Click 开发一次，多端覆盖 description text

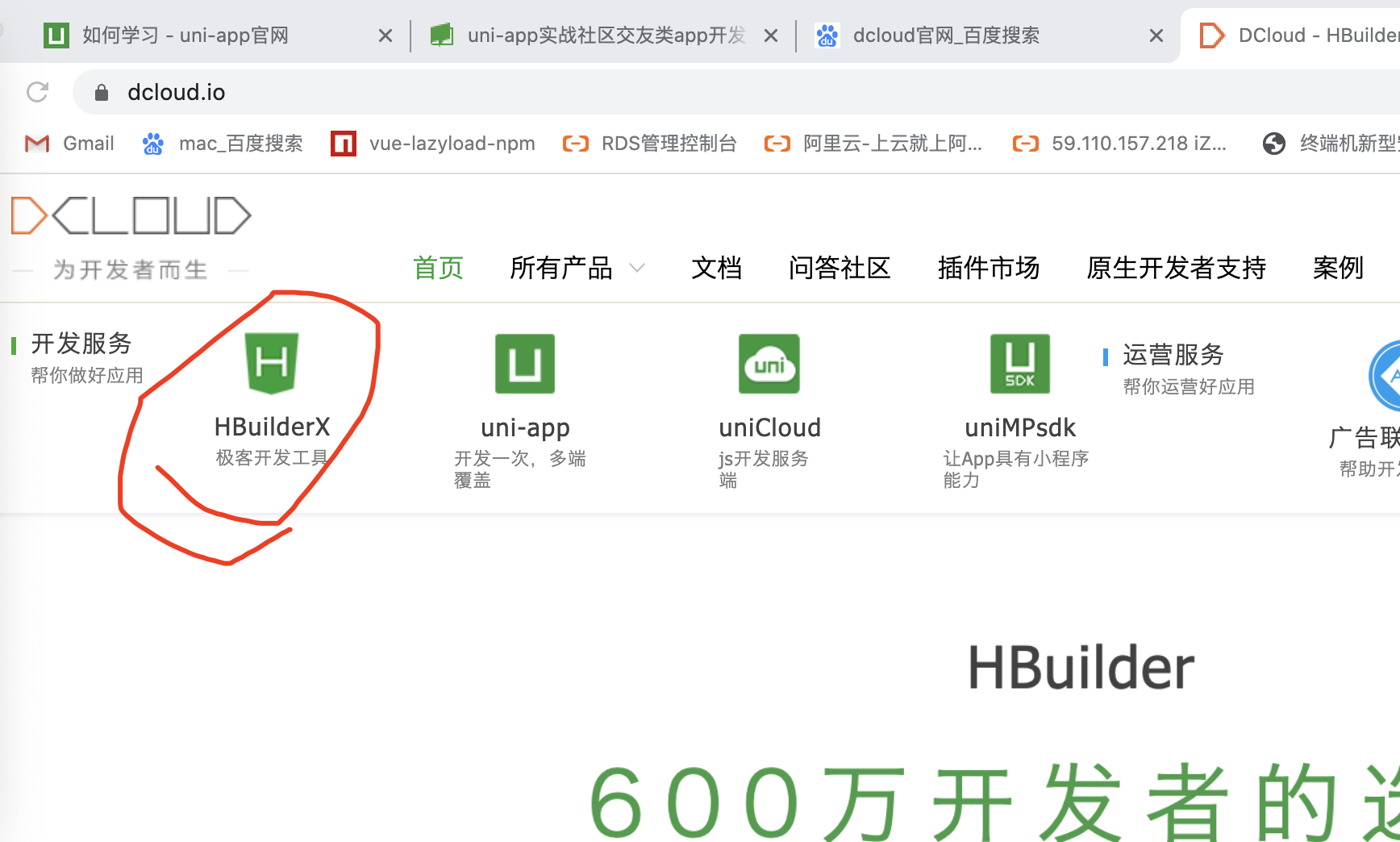pos(519,469)
